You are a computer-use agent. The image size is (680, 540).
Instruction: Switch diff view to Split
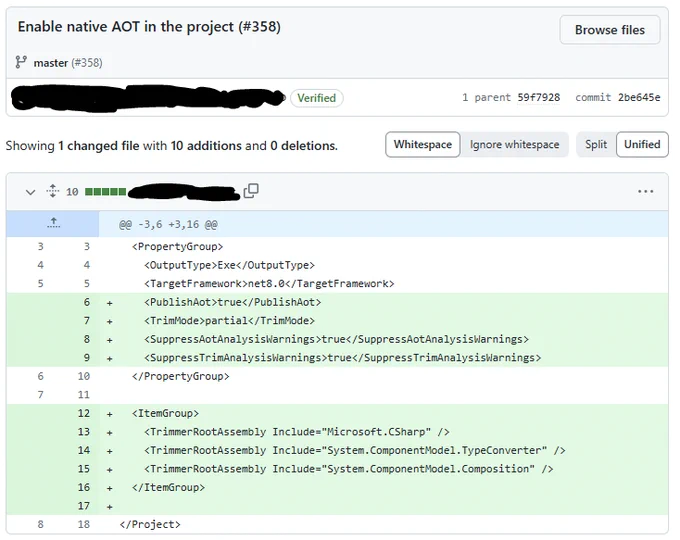595,144
